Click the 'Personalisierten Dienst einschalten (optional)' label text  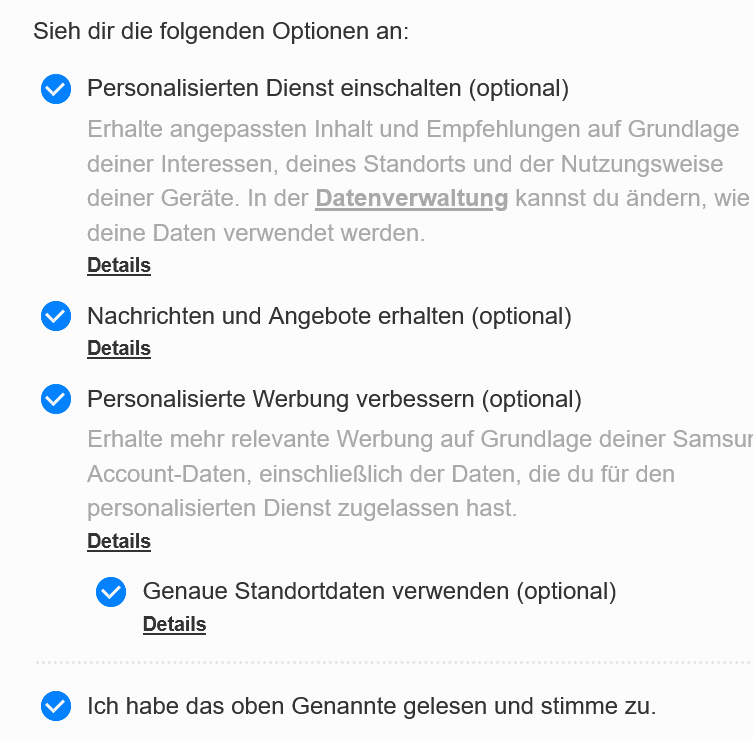[328, 88]
